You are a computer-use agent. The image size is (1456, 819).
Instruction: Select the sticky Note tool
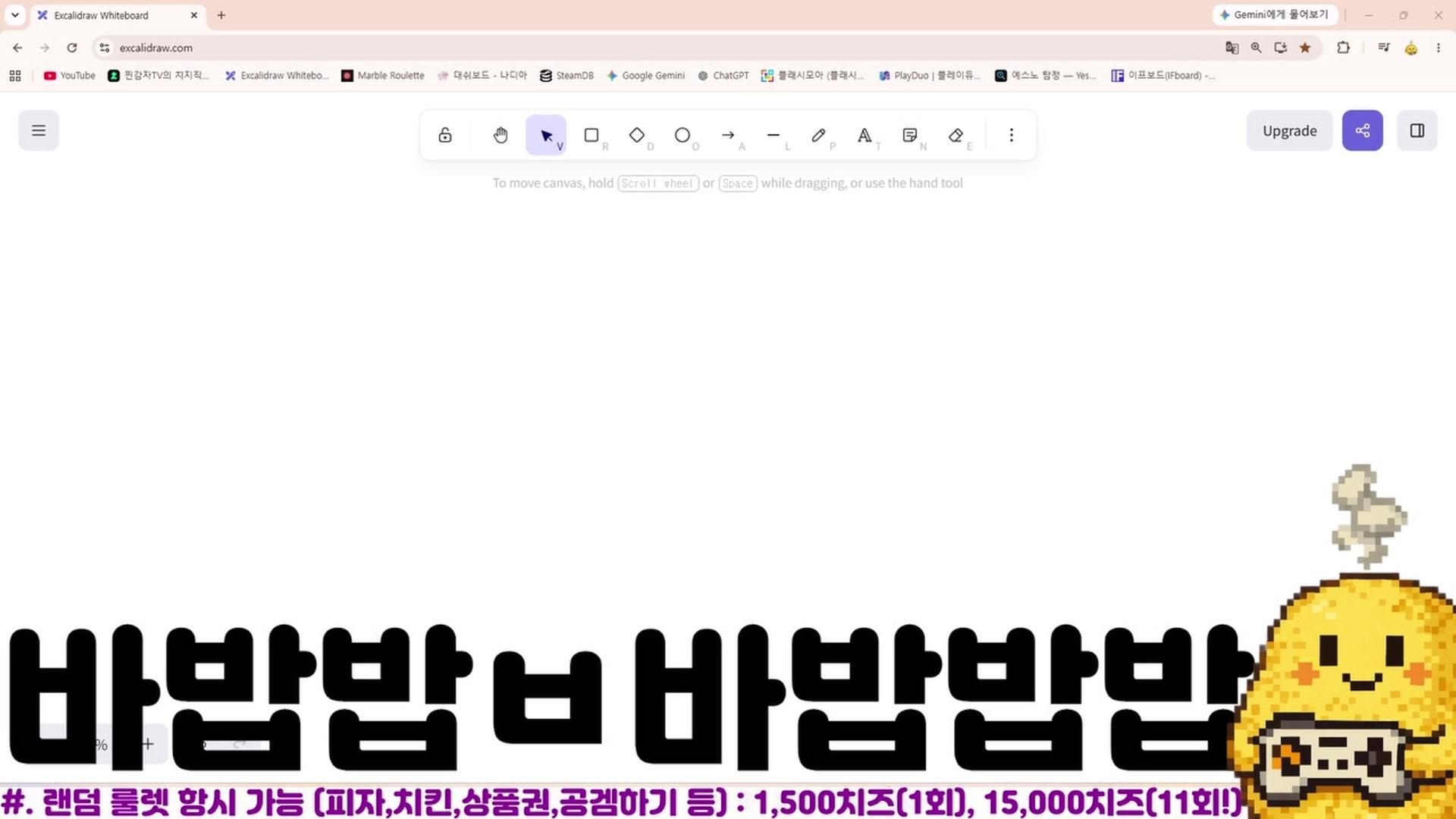tap(910, 135)
